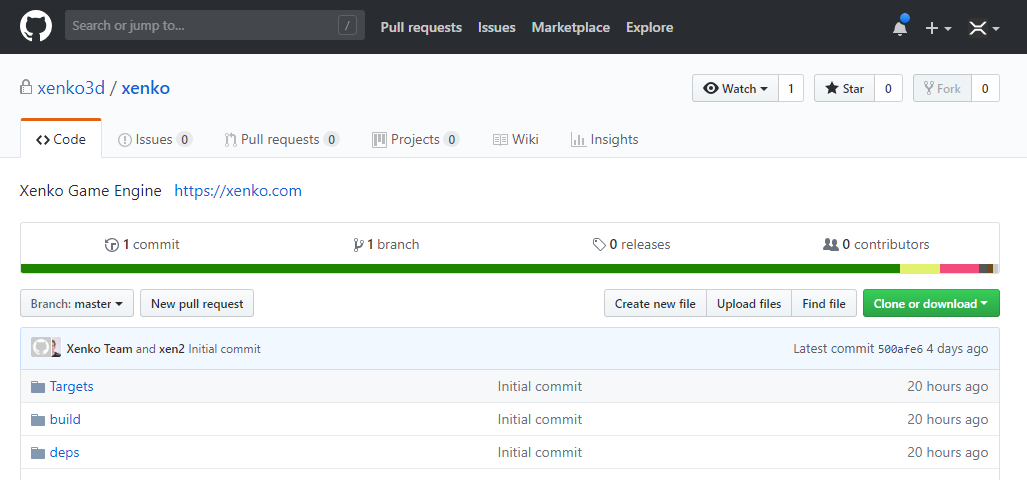
Task: Open the plus create-new menu
Action: pyautogui.click(x=937, y=28)
